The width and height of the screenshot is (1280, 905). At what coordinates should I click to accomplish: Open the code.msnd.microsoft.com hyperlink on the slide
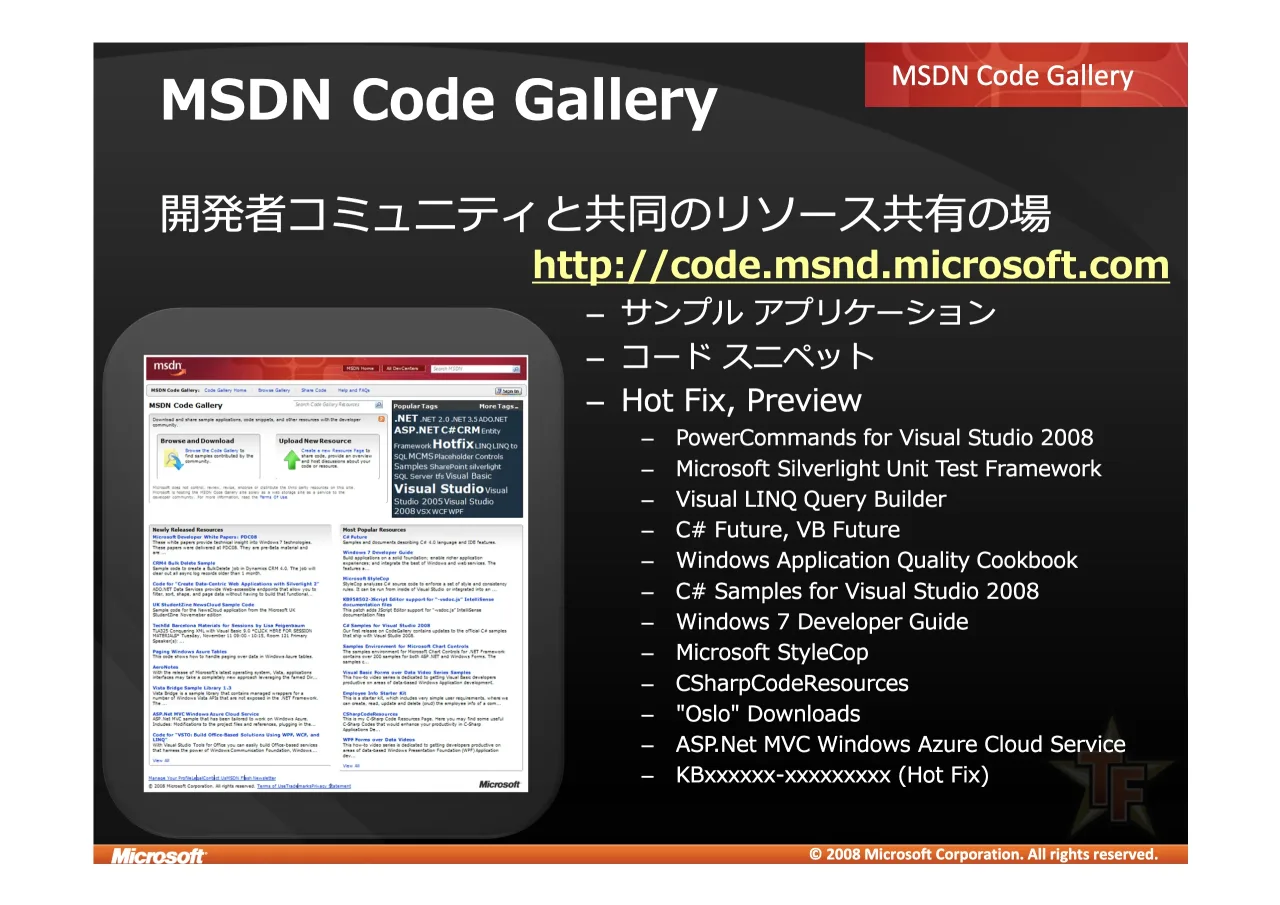pyautogui.click(x=851, y=265)
